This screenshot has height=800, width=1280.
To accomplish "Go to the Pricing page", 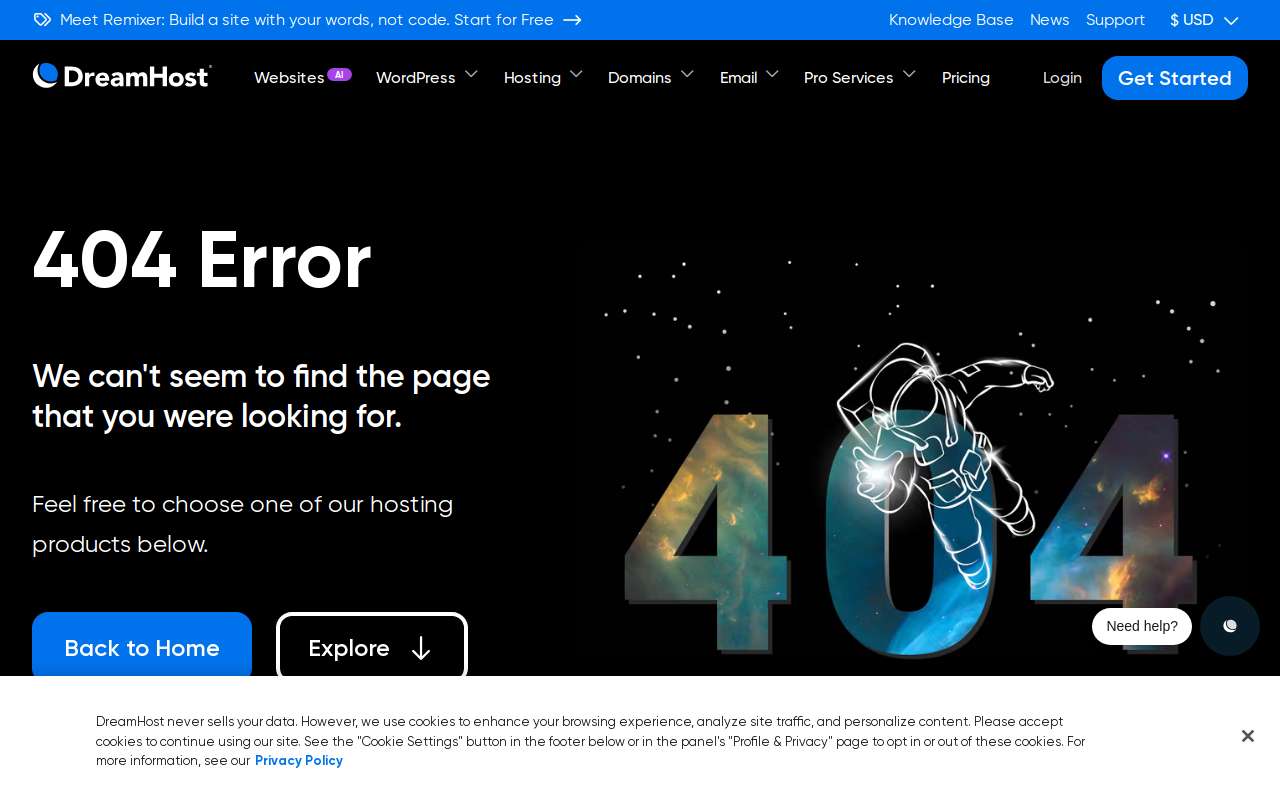I will (x=966, y=78).
